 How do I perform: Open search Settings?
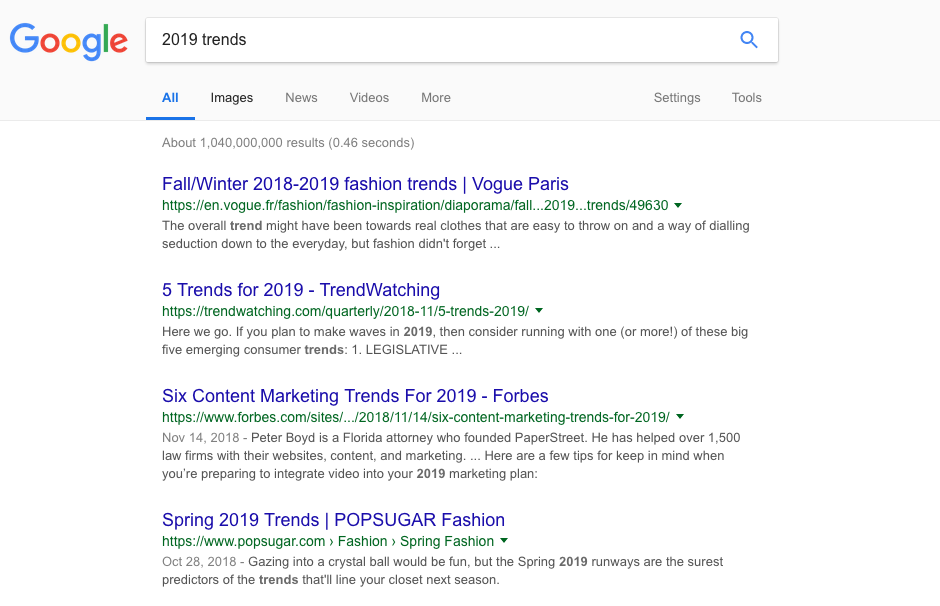coord(677,98)
